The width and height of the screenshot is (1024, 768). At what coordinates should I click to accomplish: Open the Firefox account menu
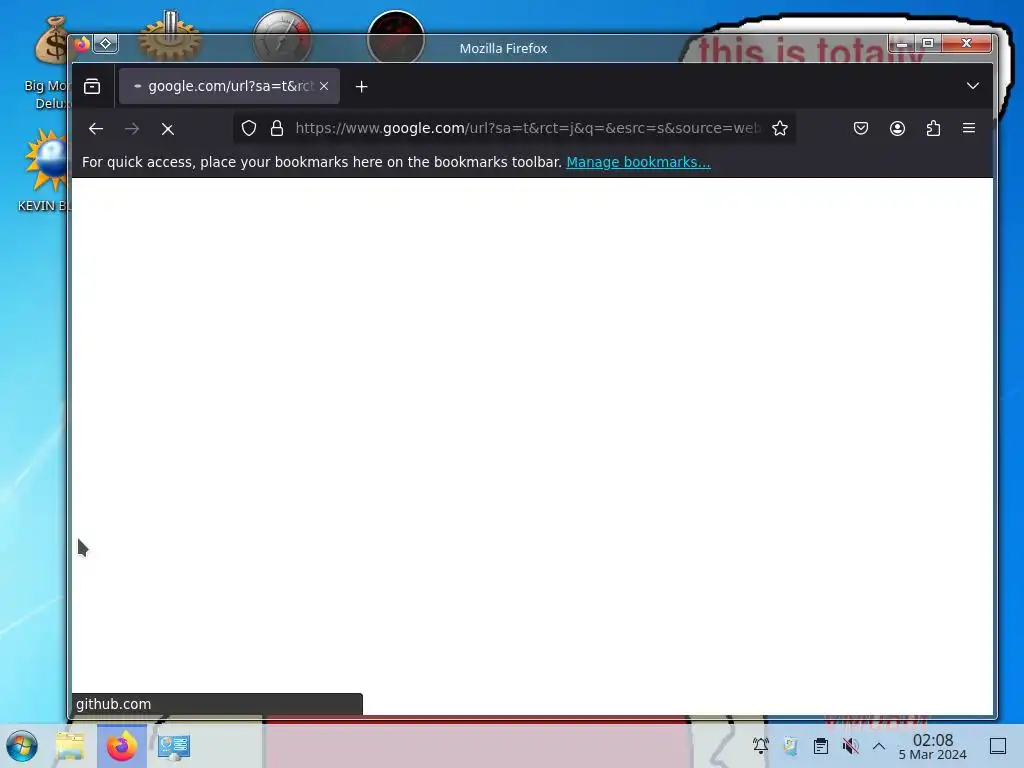(x=897, y=128)
